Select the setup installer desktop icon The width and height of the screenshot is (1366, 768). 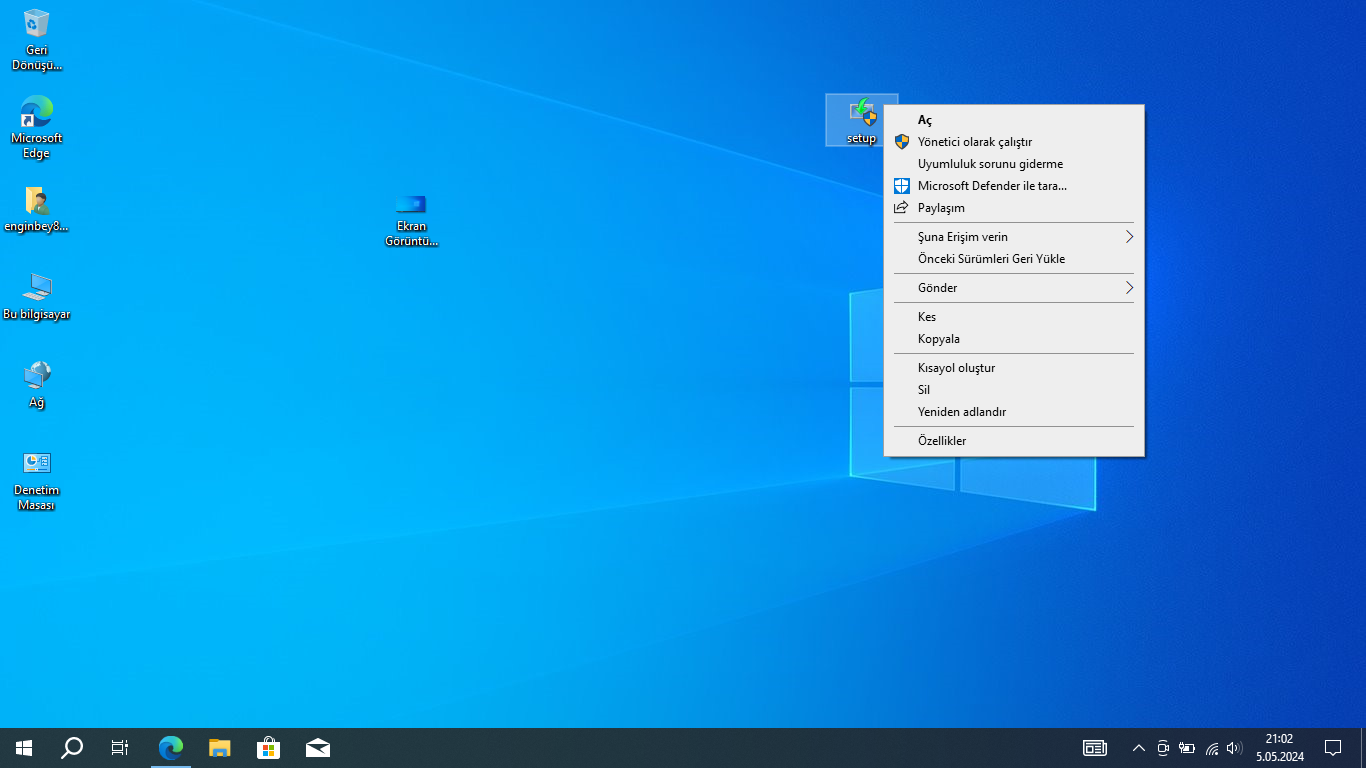click(861, 121)
